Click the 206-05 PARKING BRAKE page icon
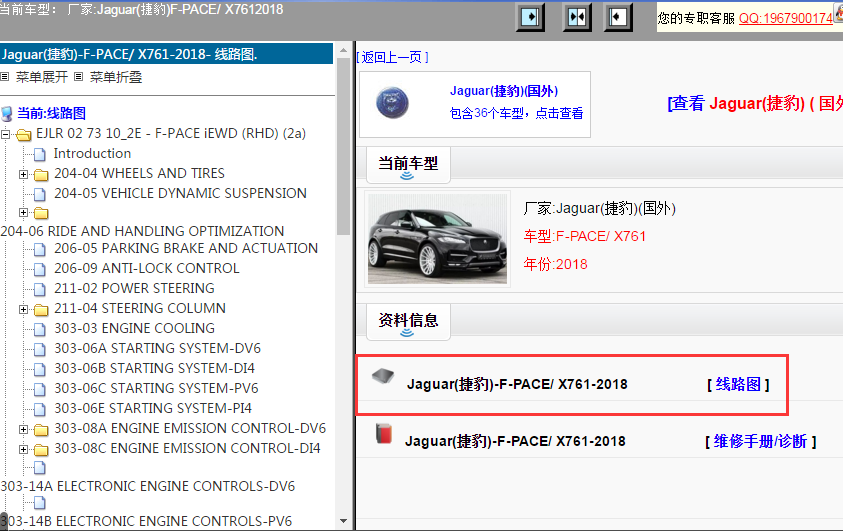This screenshot has height=531, width=843. (x=40, y=249)
